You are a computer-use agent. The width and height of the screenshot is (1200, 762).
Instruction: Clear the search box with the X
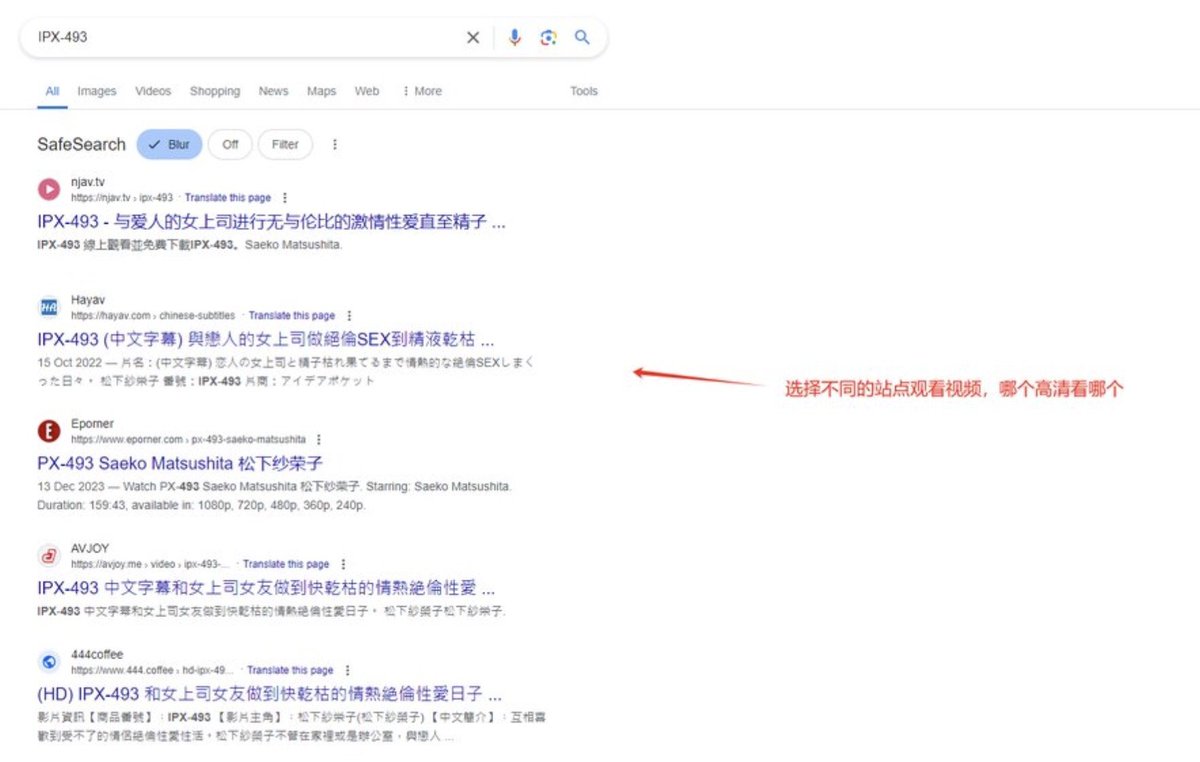[472, 37]
